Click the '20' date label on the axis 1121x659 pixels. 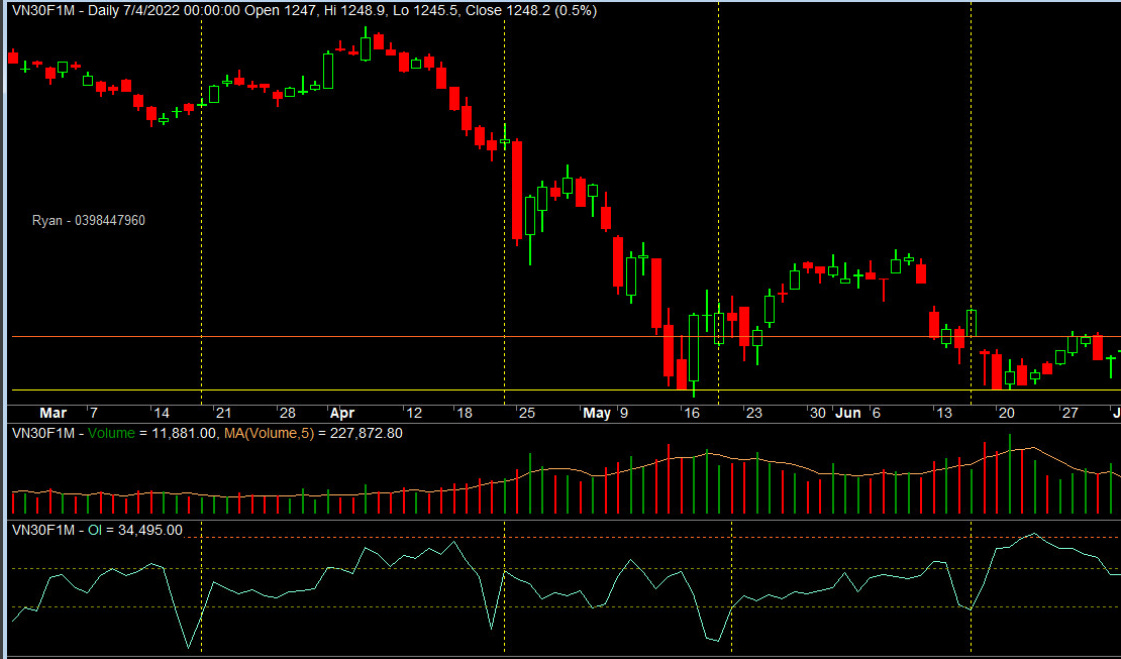coord(1007,413)
